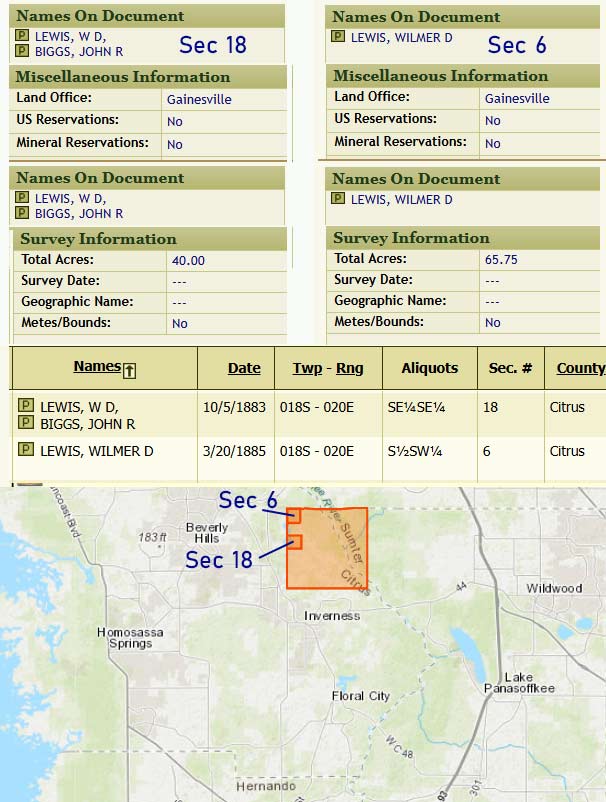Click the Twp column header link
This screenshot has width=606, height=802.
(307, 368)
